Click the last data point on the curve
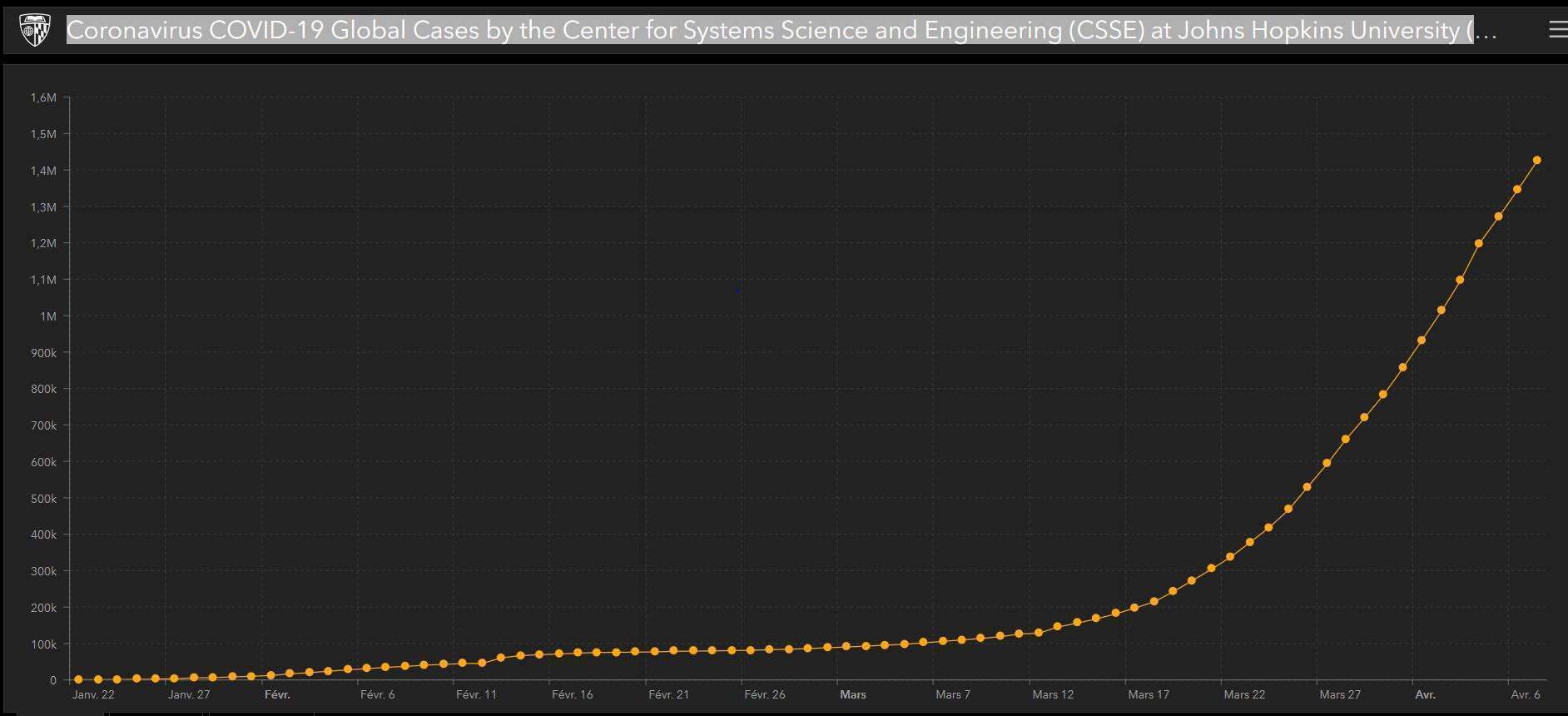Viewport: 1568px width, 716px height. pyautogui.click(x=1536, y=161)
